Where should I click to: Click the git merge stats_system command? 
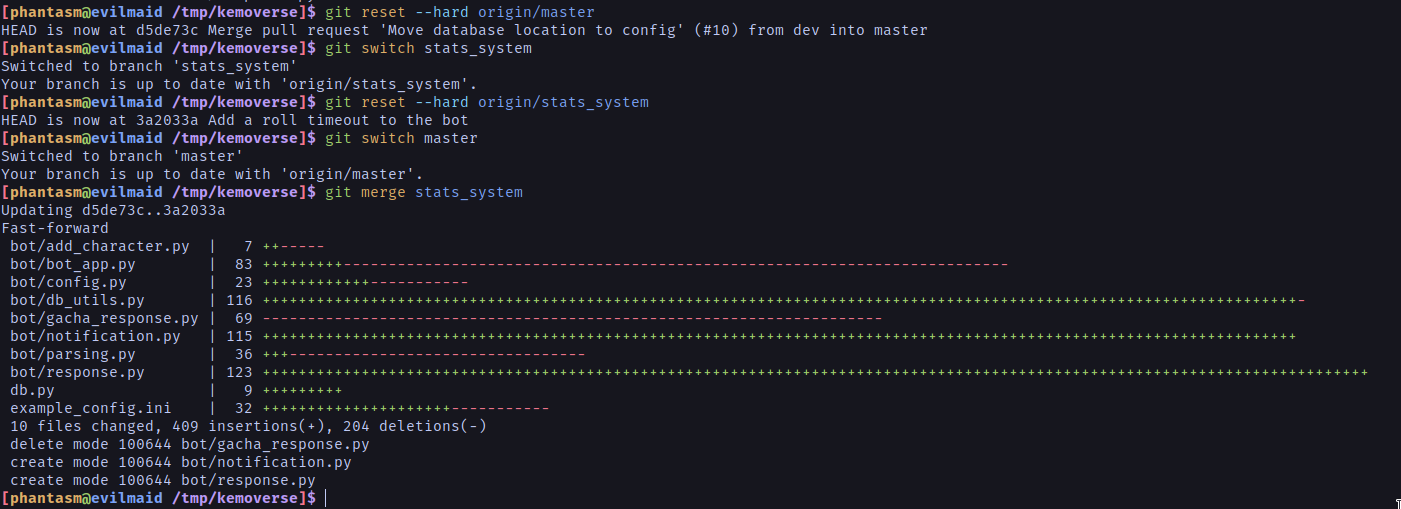click(424, 192)
